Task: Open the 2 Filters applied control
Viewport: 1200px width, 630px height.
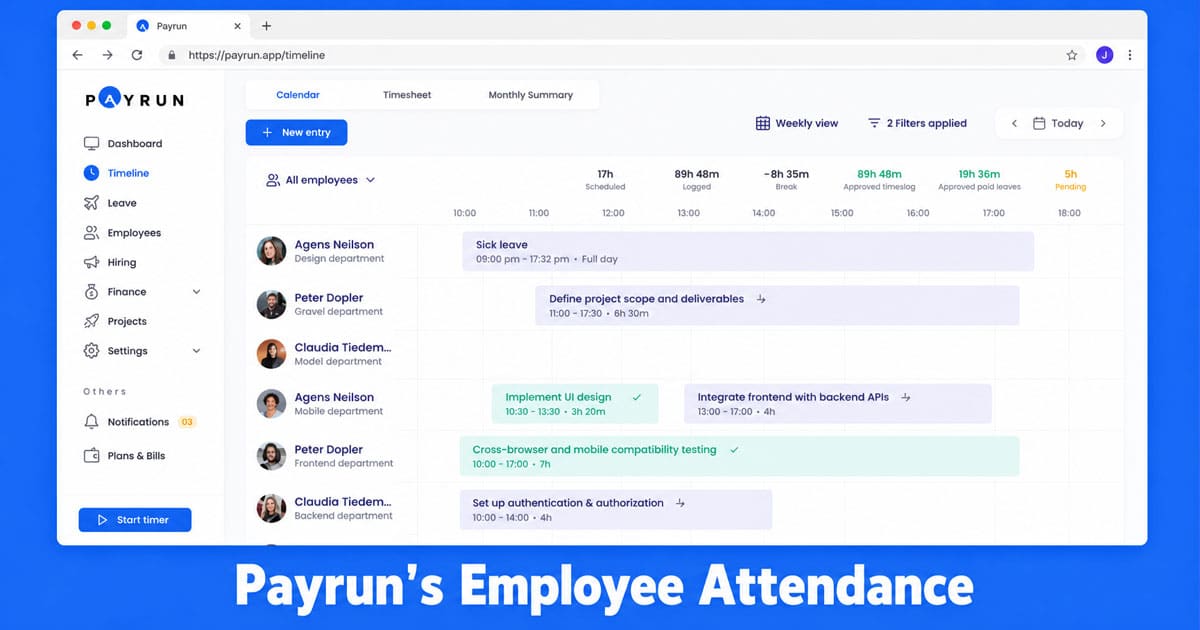Action: coord(917,123)
